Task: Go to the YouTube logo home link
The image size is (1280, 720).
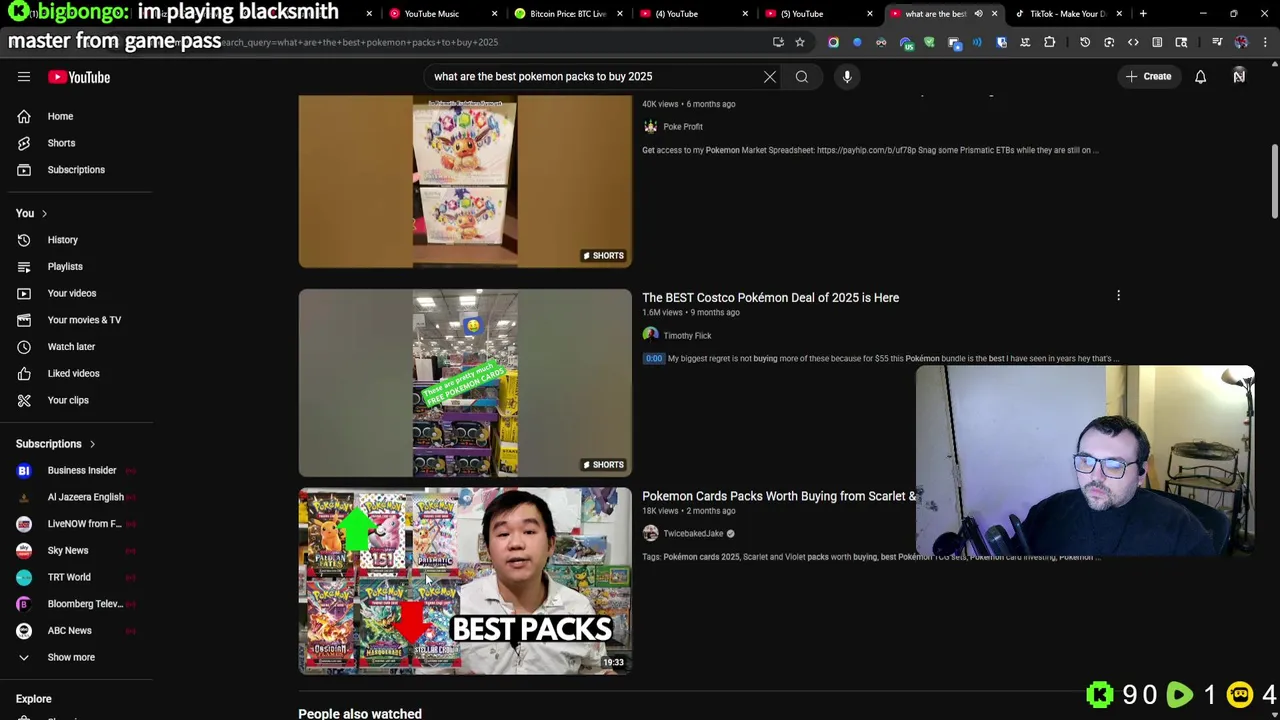Action: click(79, 77)
